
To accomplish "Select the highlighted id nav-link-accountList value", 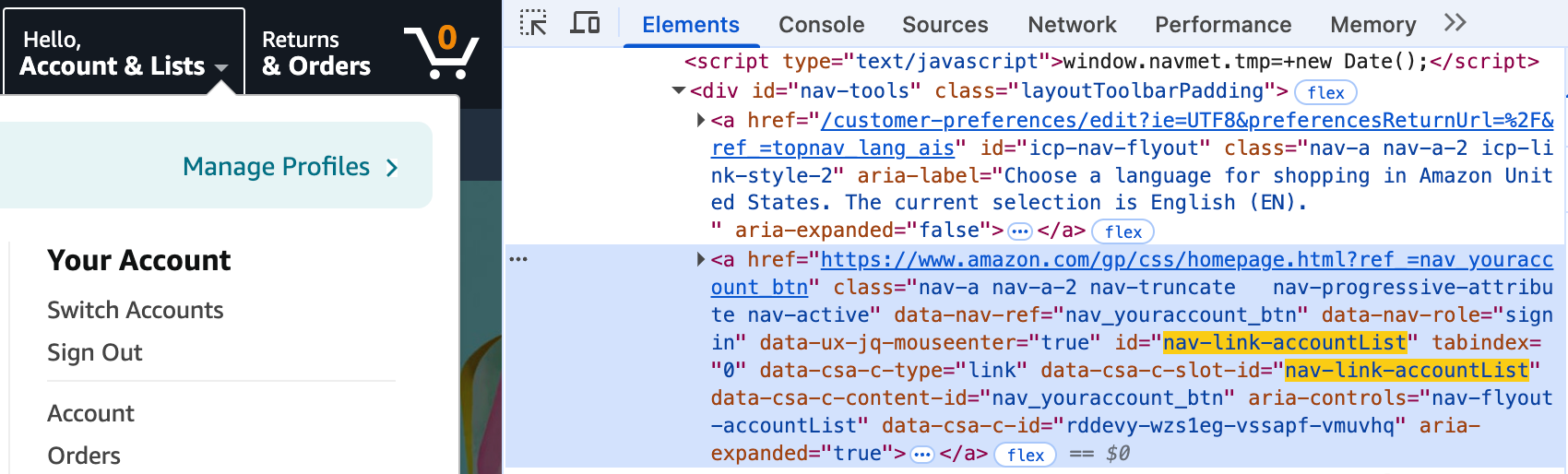I will tap(1285, 342).
